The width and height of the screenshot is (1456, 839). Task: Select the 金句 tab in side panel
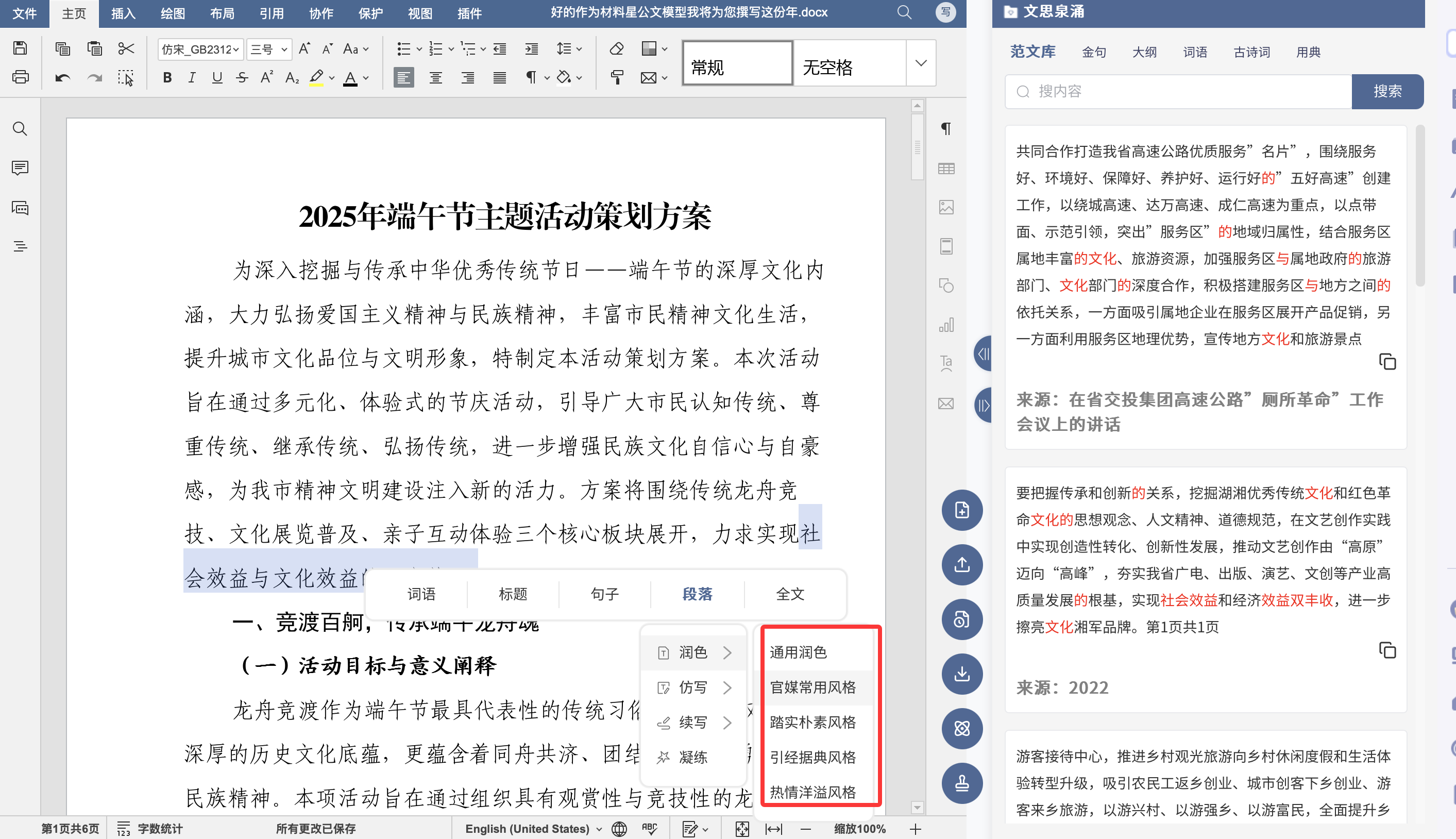[x=1094, y=52]
